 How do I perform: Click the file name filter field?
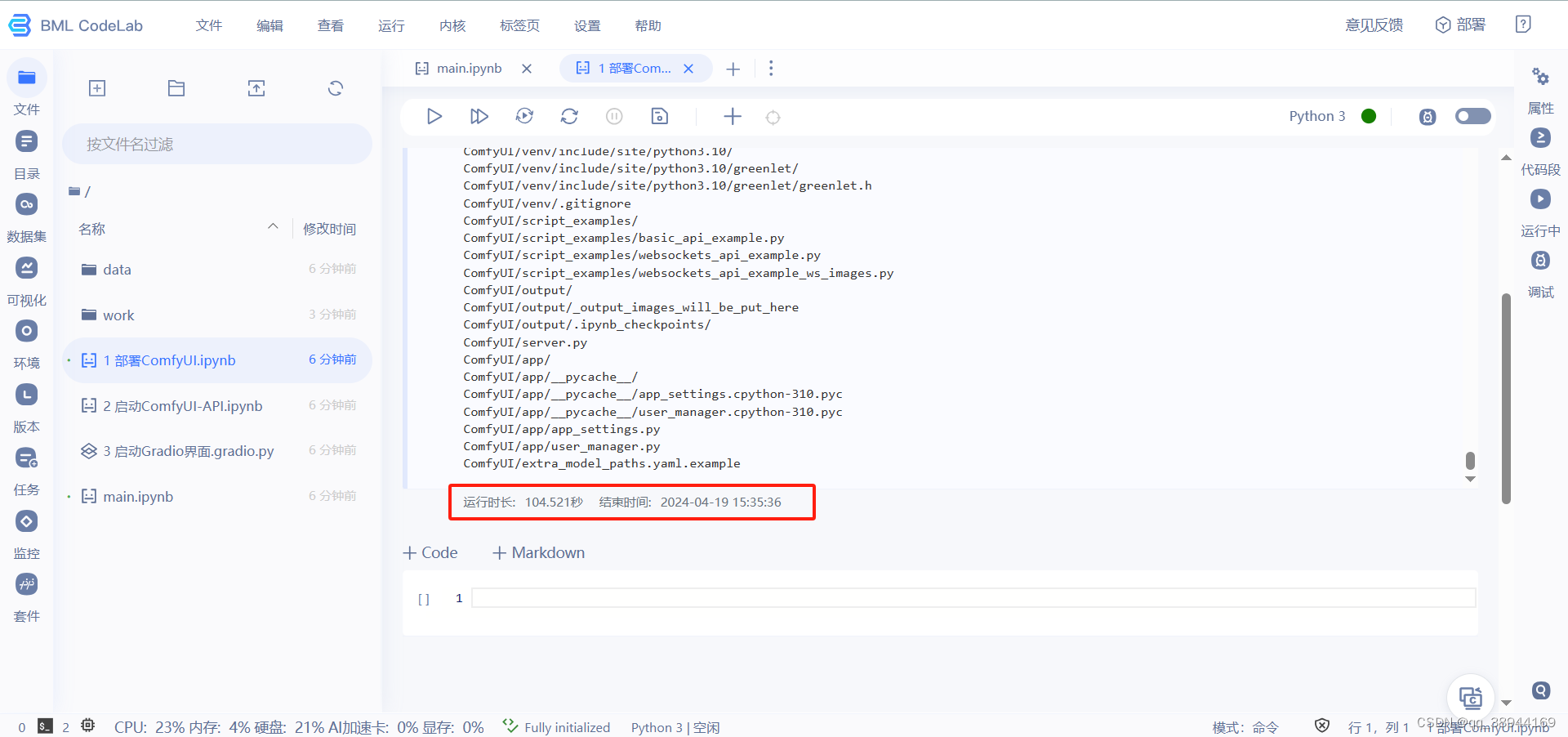(217, 145)
